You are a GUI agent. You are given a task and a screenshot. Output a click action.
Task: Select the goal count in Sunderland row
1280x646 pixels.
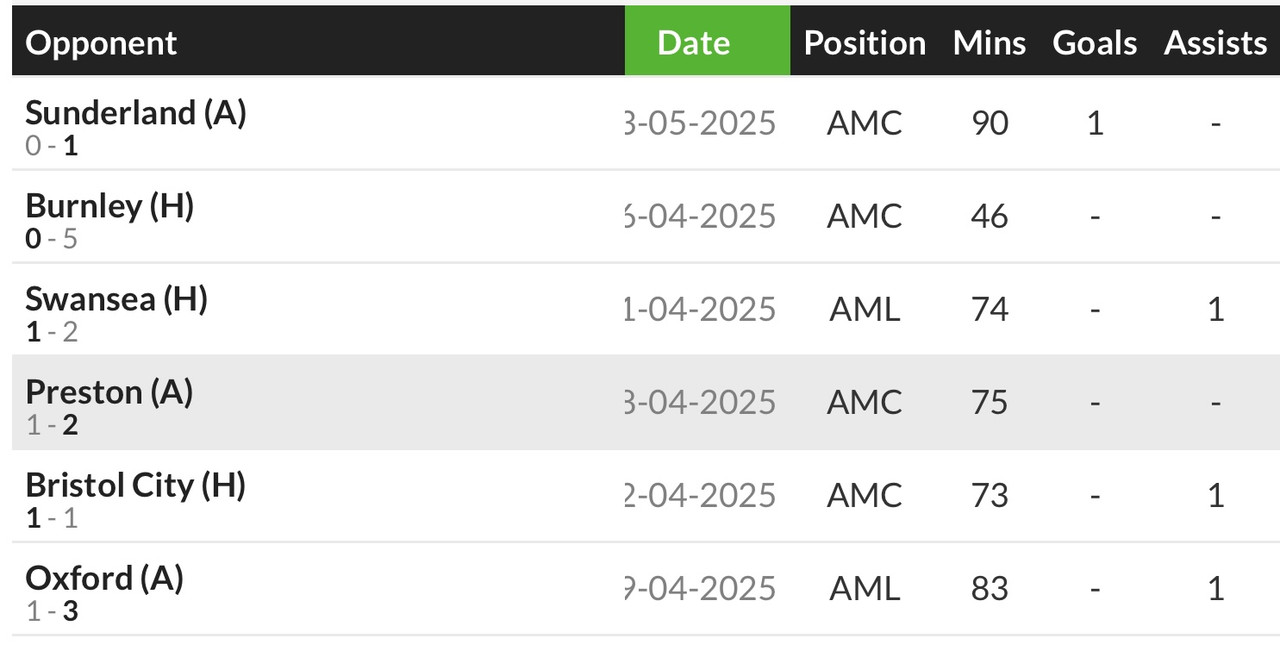click(x=1095, y=123)
